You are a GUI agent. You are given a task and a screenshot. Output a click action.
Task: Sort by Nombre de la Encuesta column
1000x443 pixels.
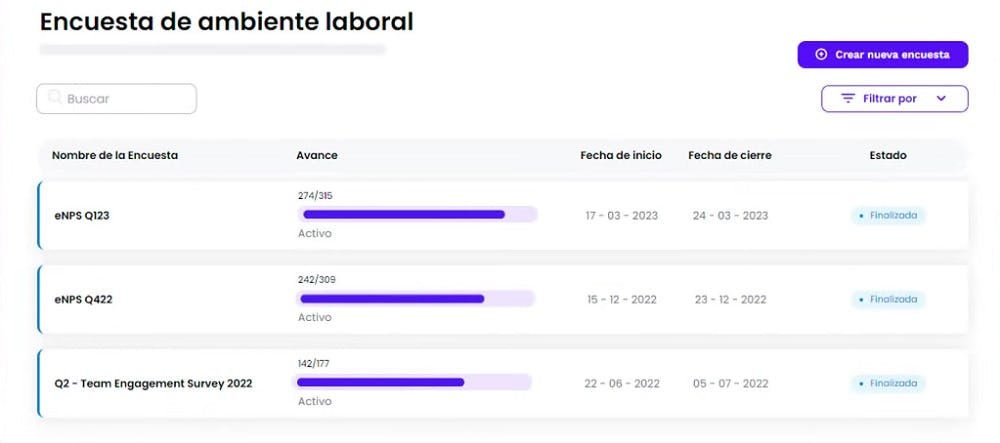coord(115,156)
